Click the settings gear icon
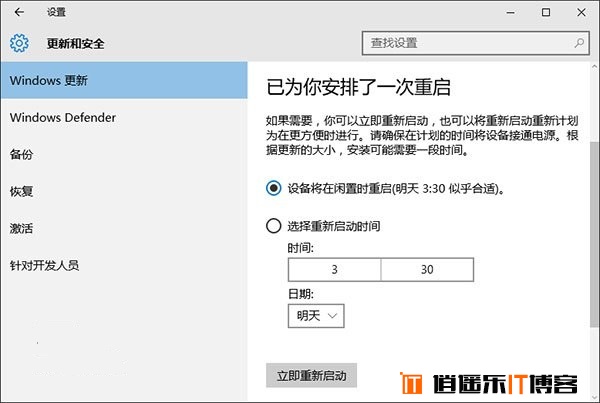This screenshot has height=403, width=600. (x=19, y=43)
